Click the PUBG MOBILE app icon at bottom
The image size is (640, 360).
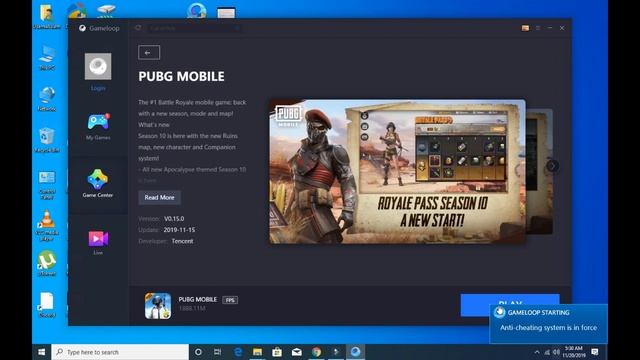158,306
